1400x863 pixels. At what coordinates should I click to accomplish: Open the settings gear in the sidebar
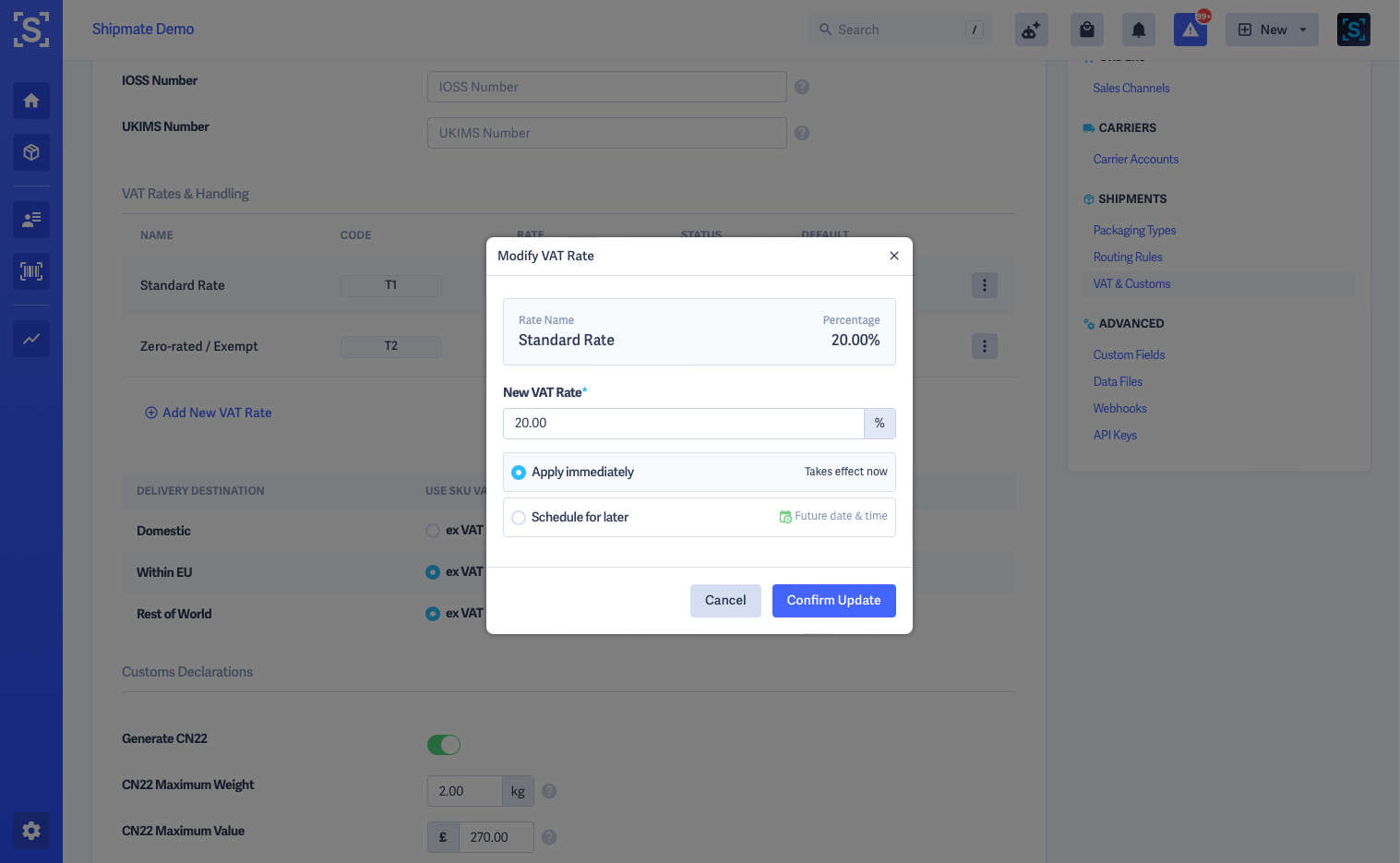(x=31, y=831)
